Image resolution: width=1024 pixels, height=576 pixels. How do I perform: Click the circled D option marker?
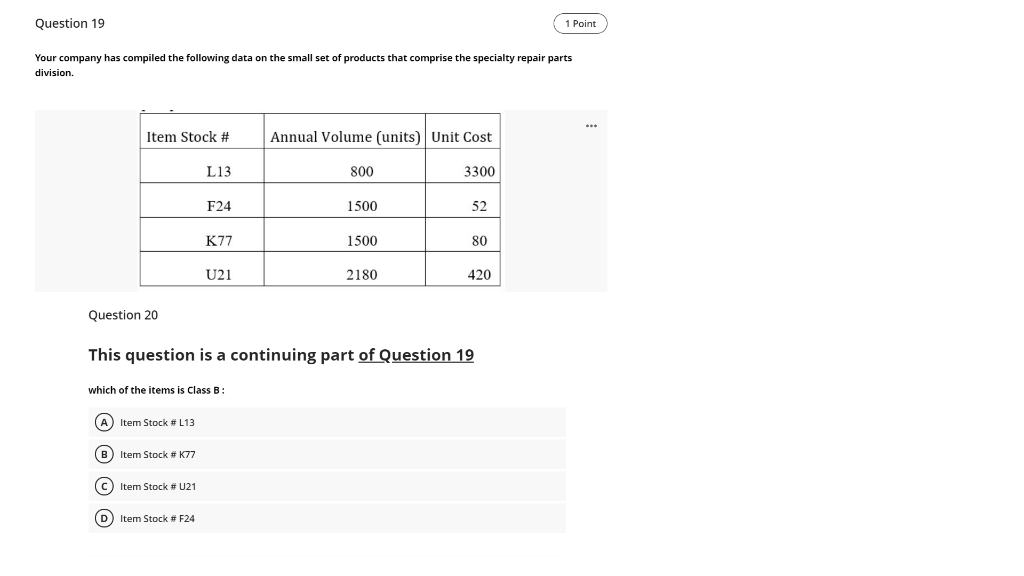104,518
